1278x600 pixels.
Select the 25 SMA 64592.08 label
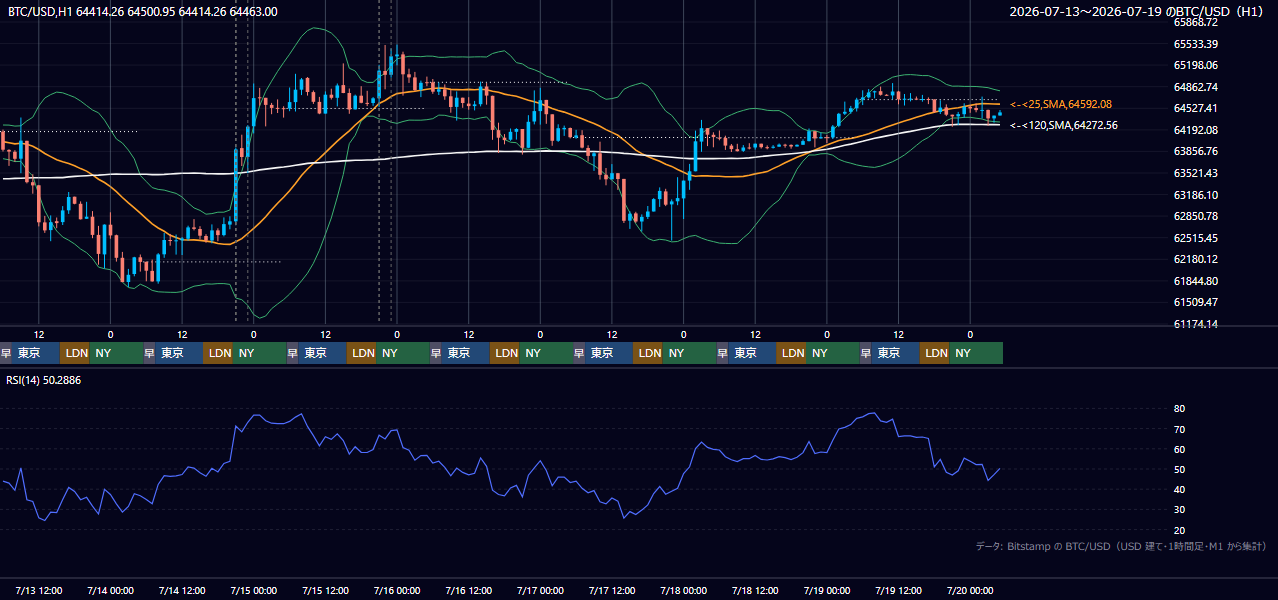tap(1061, 104)
